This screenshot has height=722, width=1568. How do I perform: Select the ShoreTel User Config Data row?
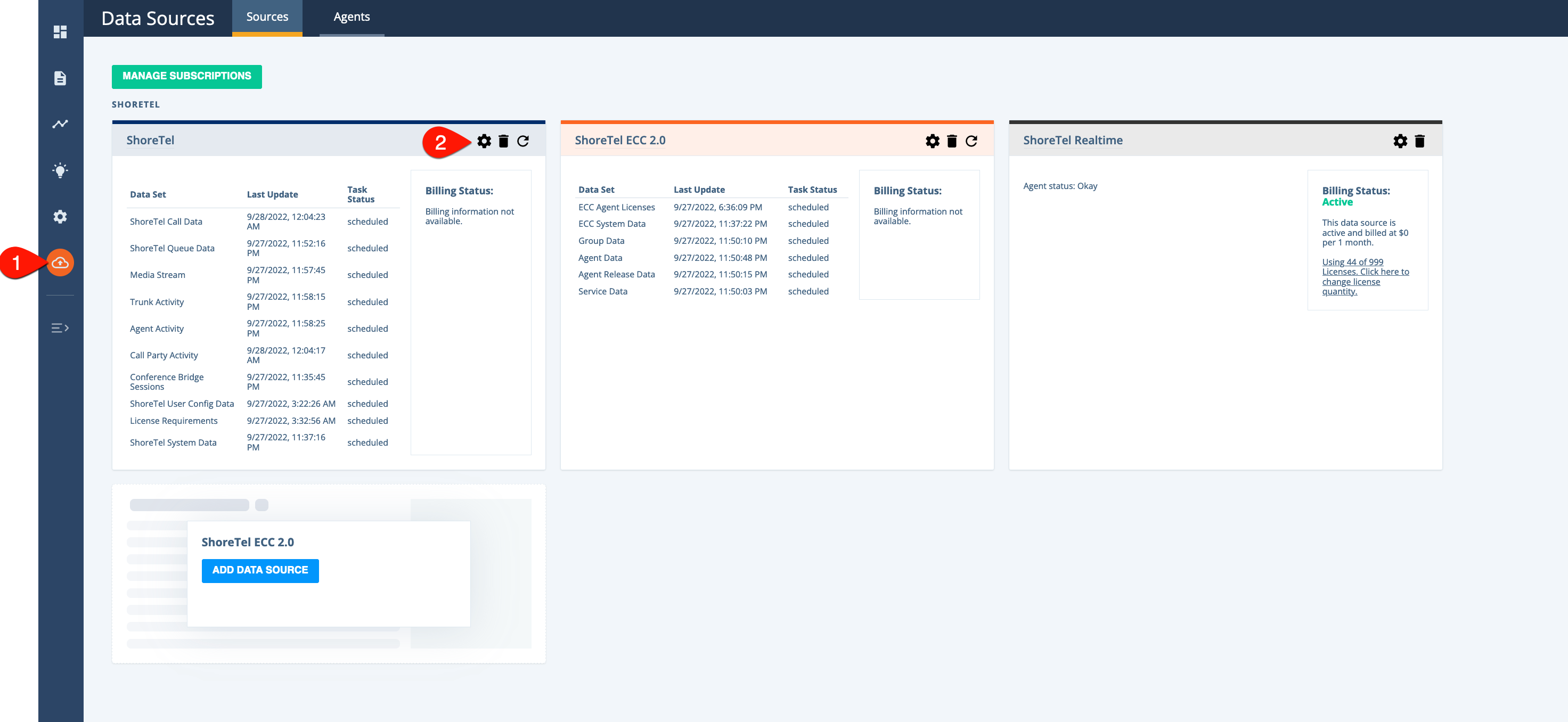pos(264,404)
